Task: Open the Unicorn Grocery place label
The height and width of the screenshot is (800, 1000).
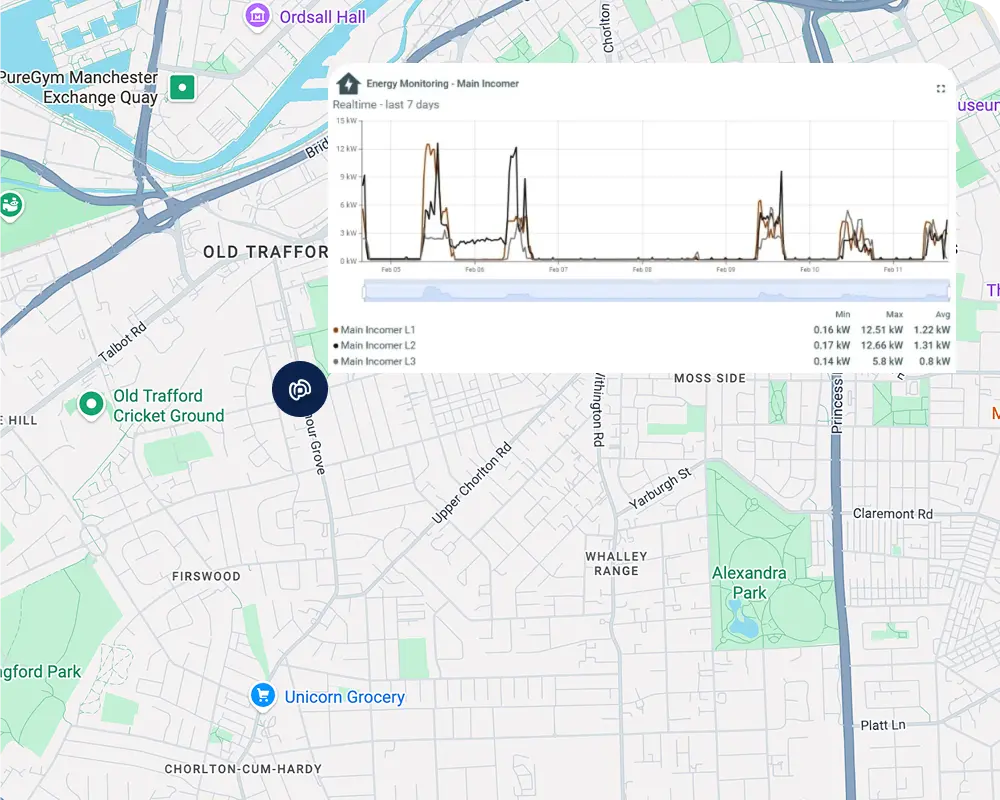Action: (344, 697)
